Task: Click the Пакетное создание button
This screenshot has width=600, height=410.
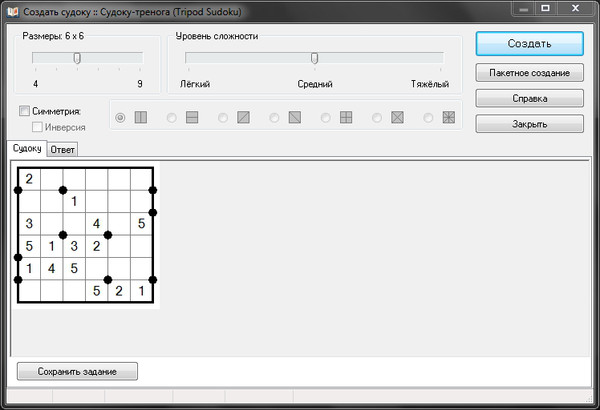Action: (529, 74)
